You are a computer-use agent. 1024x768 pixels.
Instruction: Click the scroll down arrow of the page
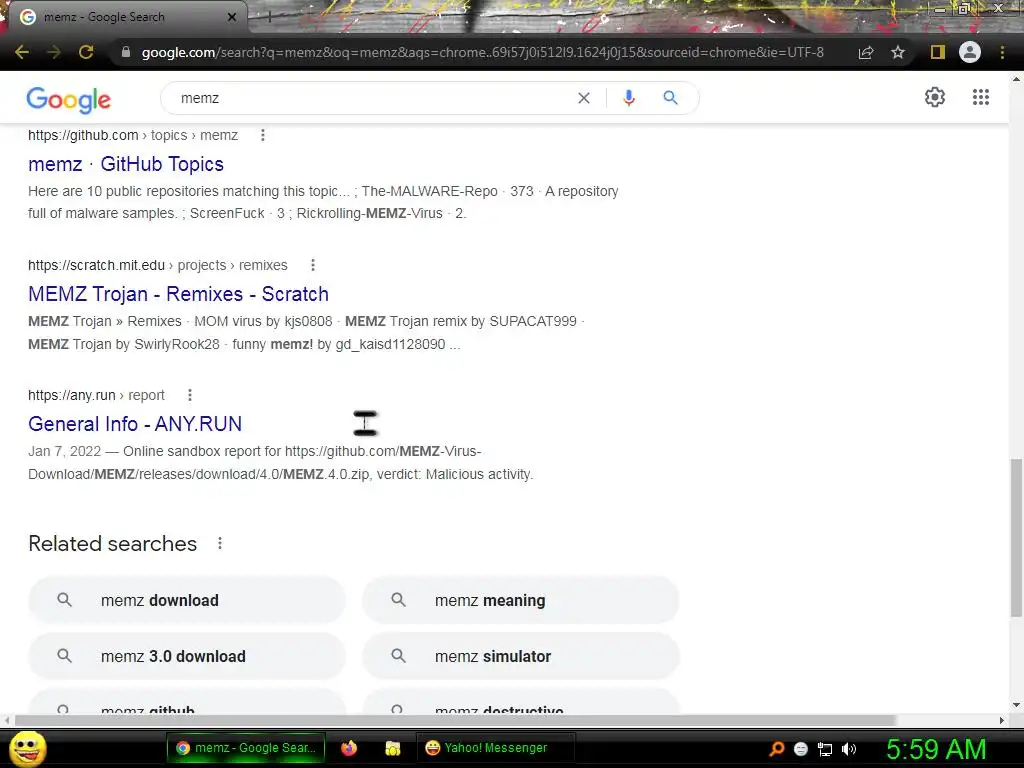pos(1016,705)
